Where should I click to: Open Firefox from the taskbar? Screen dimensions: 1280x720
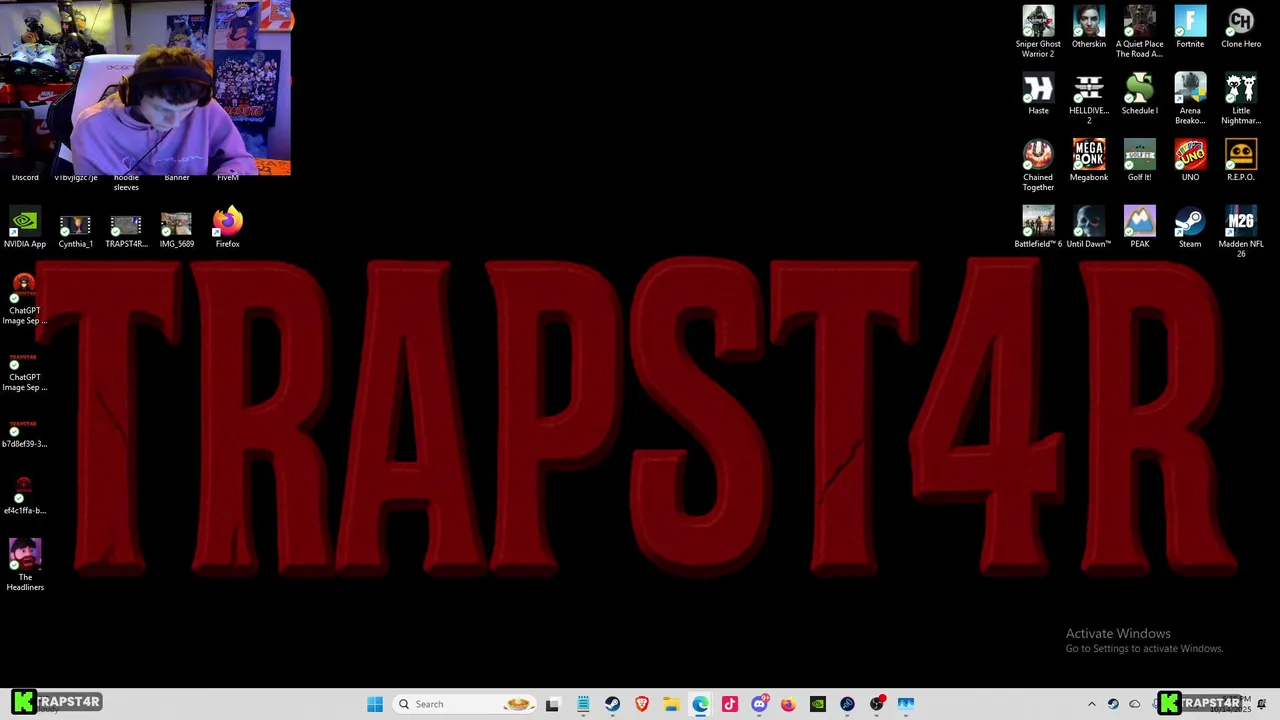788,704
